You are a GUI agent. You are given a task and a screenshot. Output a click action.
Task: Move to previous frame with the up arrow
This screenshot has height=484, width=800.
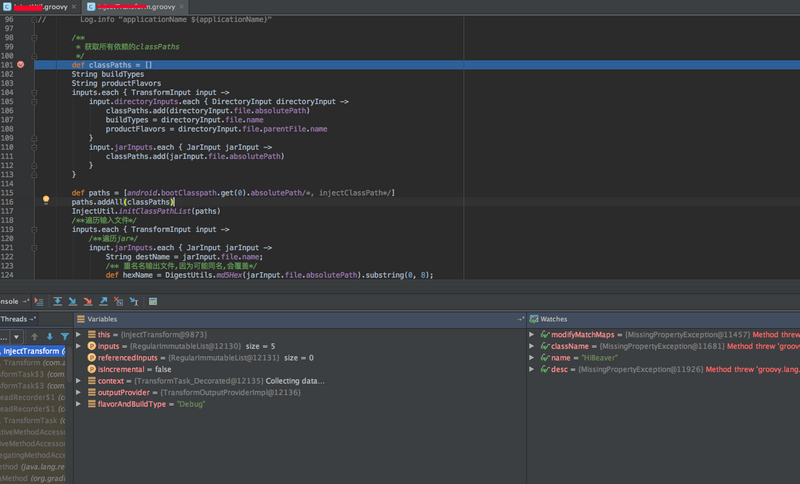tap(34, 337)
